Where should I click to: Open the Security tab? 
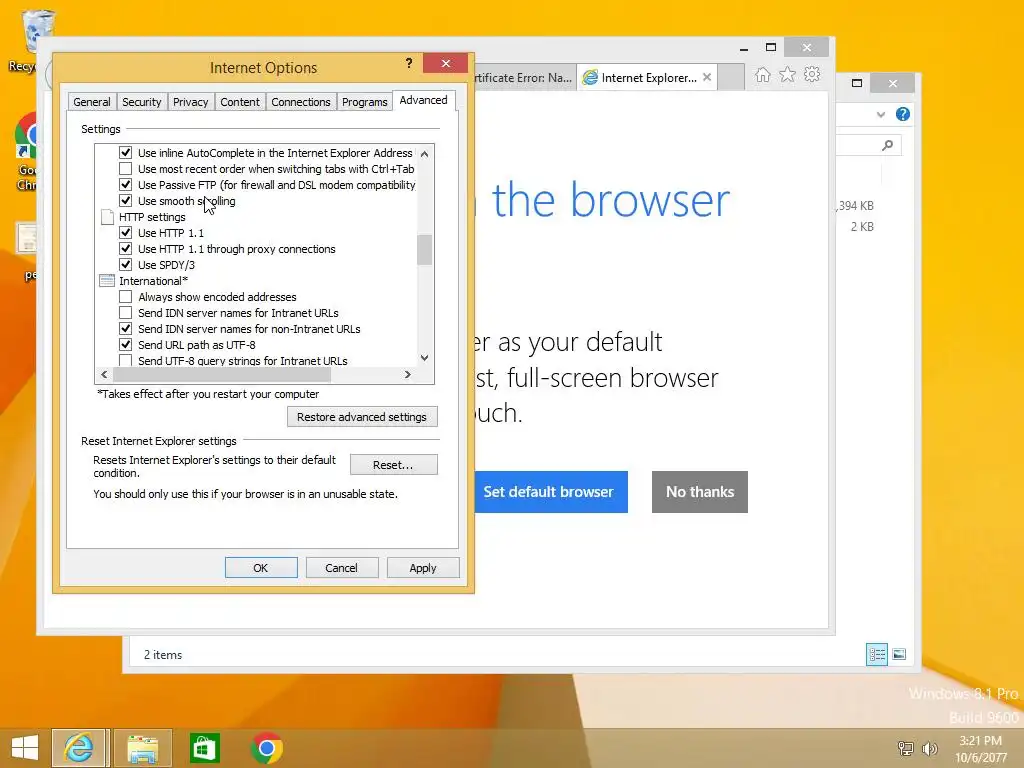[141, 102]
